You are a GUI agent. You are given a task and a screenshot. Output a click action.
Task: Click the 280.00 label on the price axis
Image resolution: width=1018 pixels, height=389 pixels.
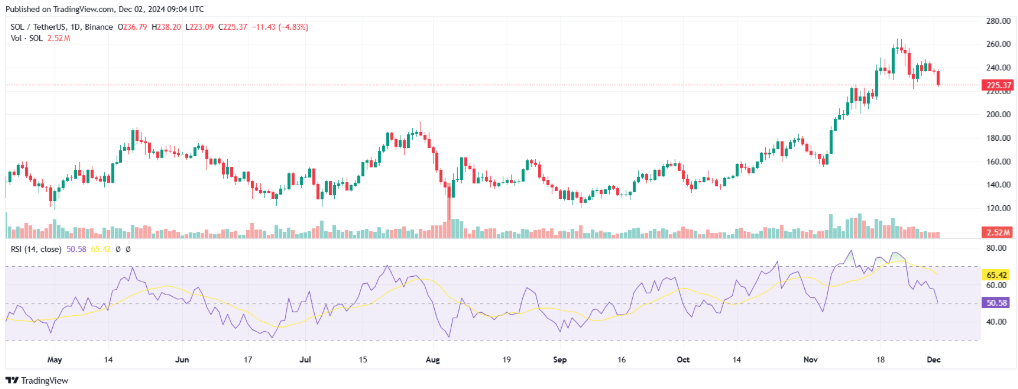[x=998, y=21]
